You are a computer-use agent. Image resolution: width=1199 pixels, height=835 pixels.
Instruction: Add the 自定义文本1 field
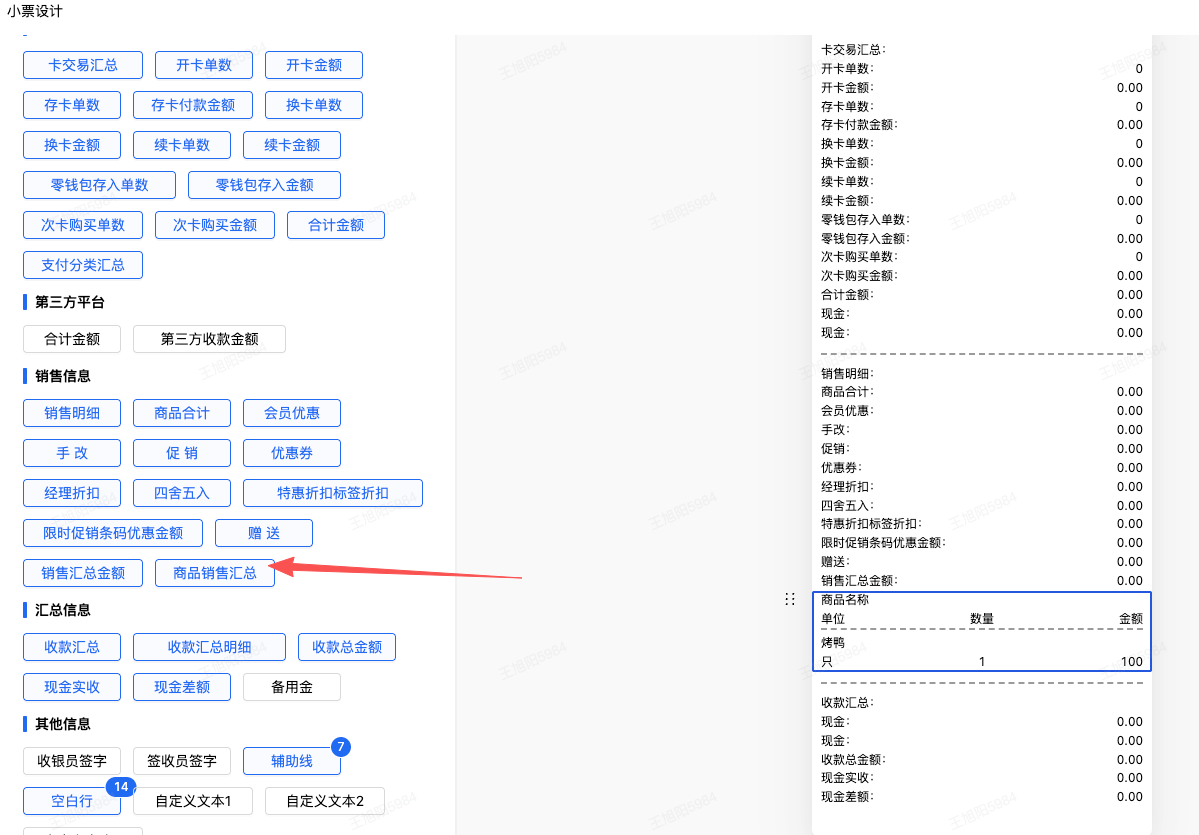point(193,801)
